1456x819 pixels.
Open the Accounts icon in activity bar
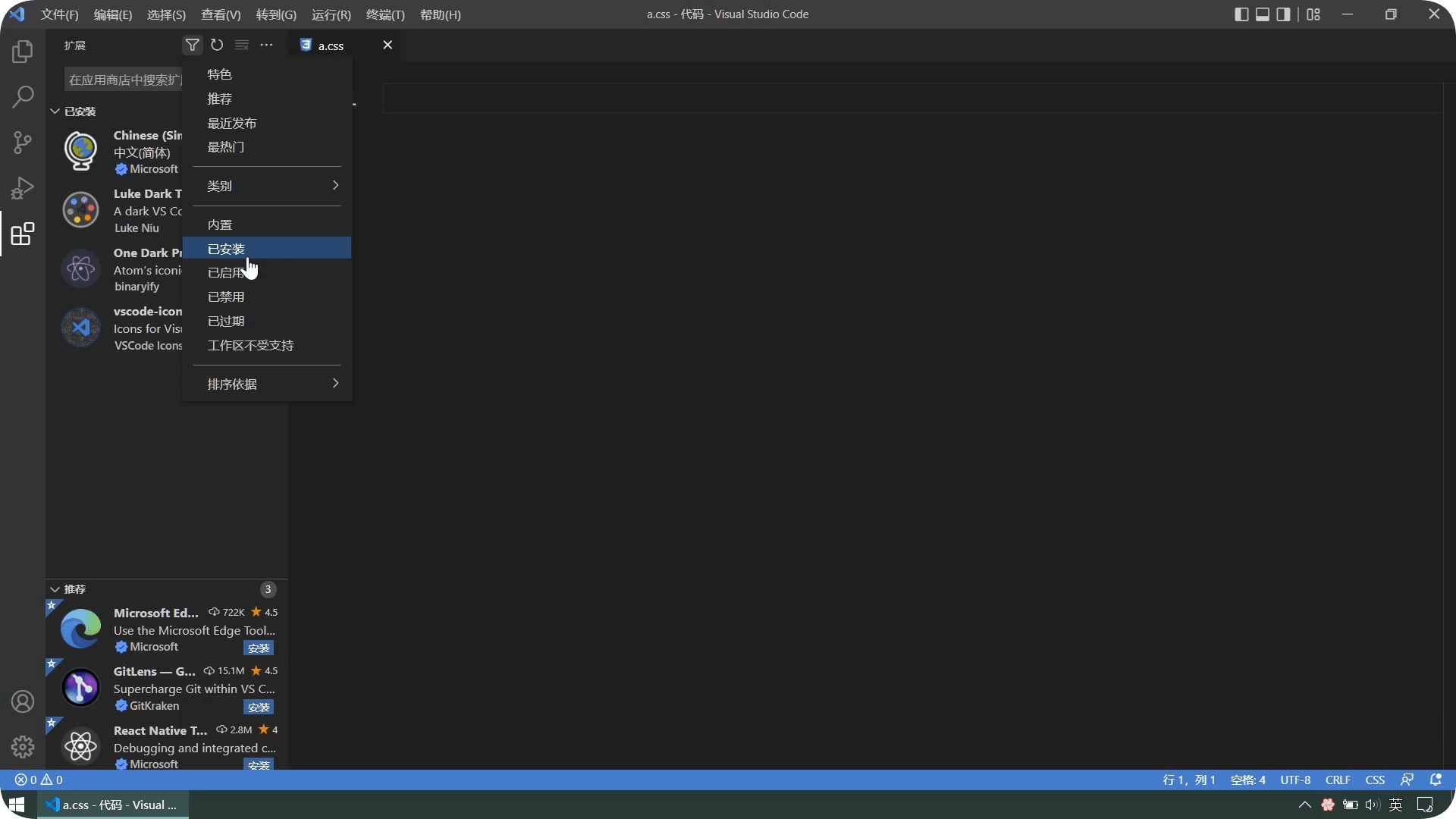click(x=23, y=701)
